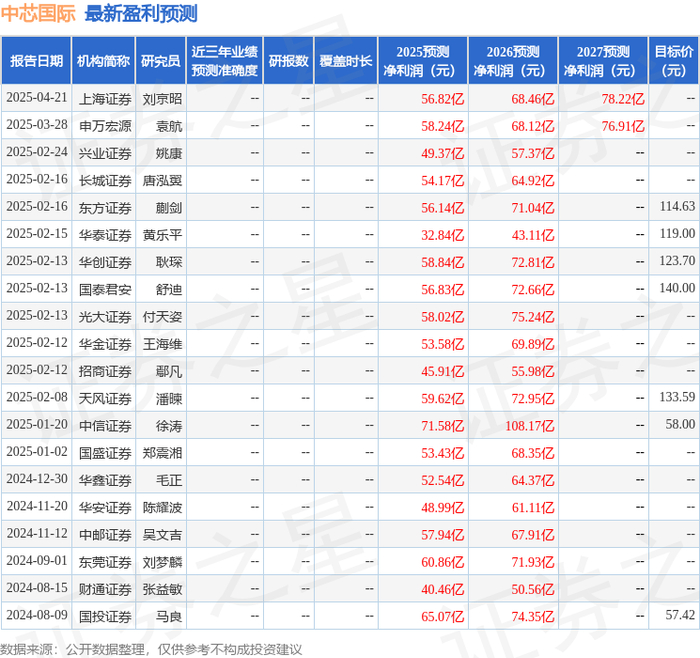This screenshot has height=658, width=700.
Task: Click 中信证券 institution cell
Action: click(x=105, y=425)
